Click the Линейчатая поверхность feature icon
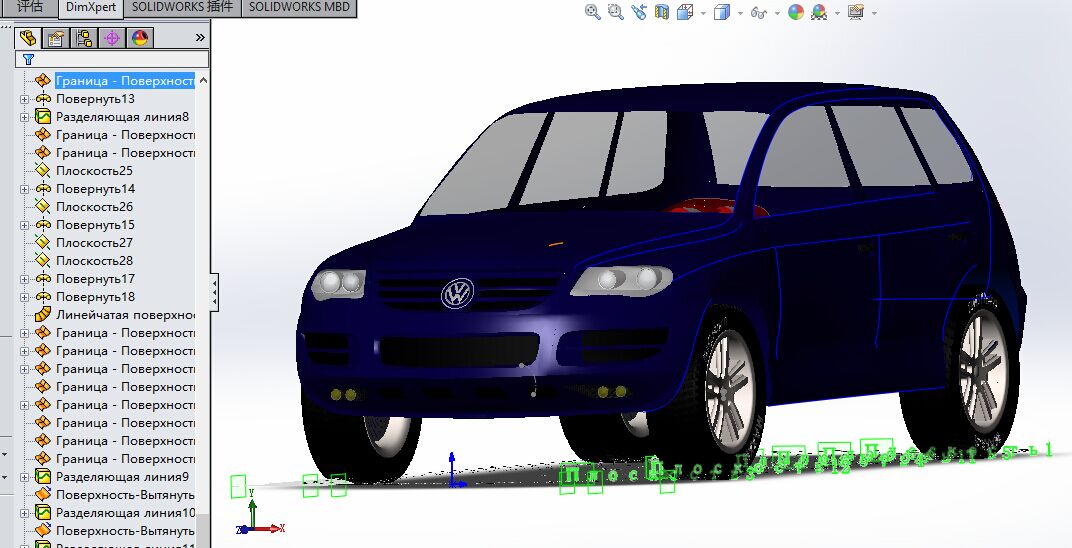Viewport: 1072px width, 548px height. click(x=43, y=314)
